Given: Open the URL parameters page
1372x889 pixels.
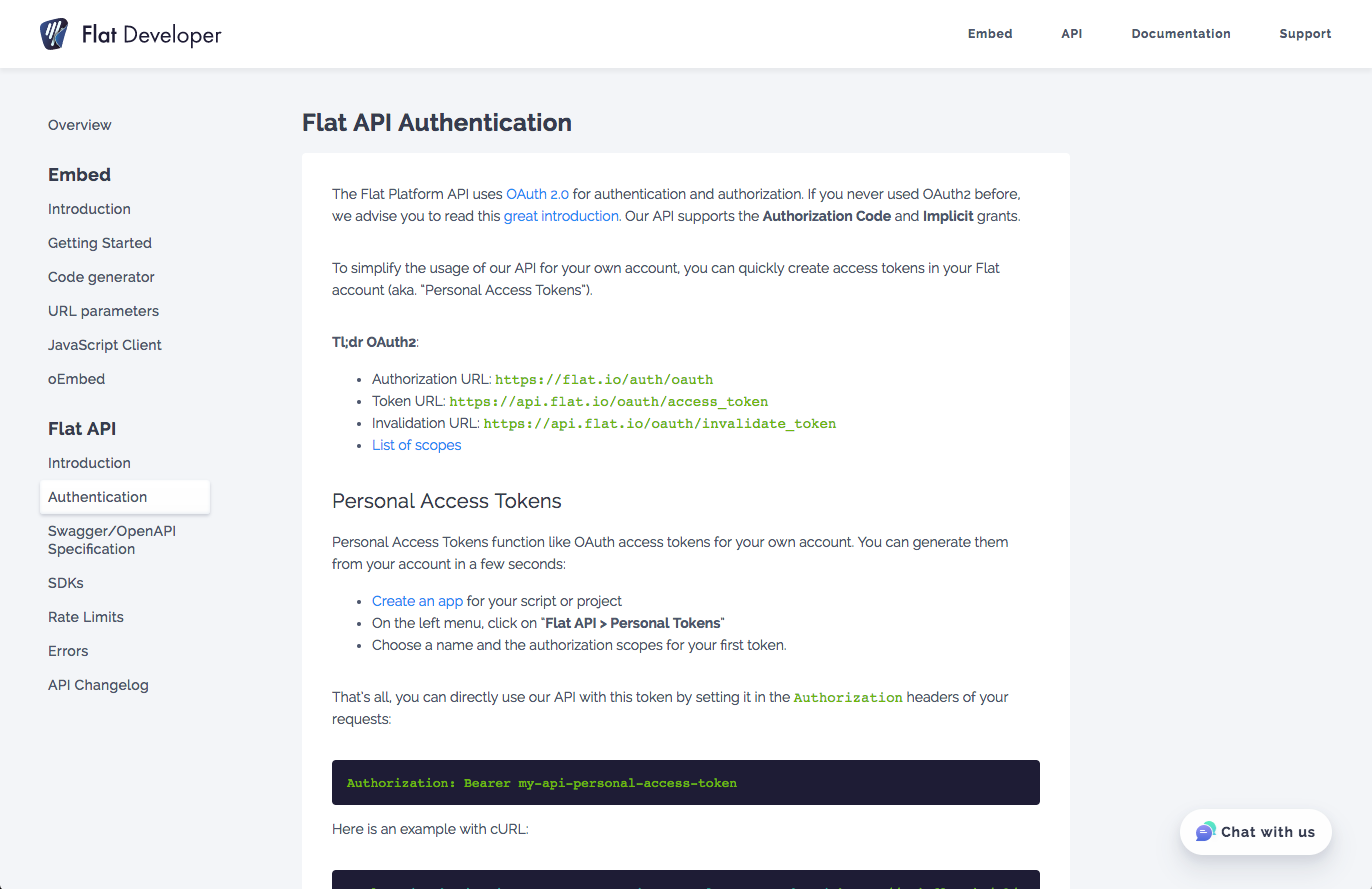Looking at the screenshot, I should point(103,311).
